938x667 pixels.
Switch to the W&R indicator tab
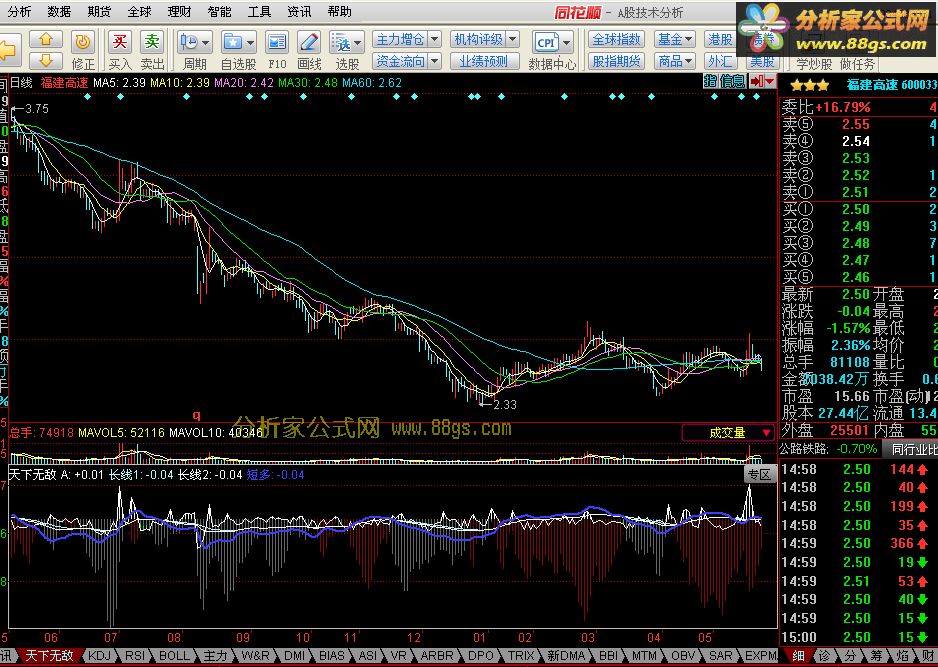pos(255,656)
